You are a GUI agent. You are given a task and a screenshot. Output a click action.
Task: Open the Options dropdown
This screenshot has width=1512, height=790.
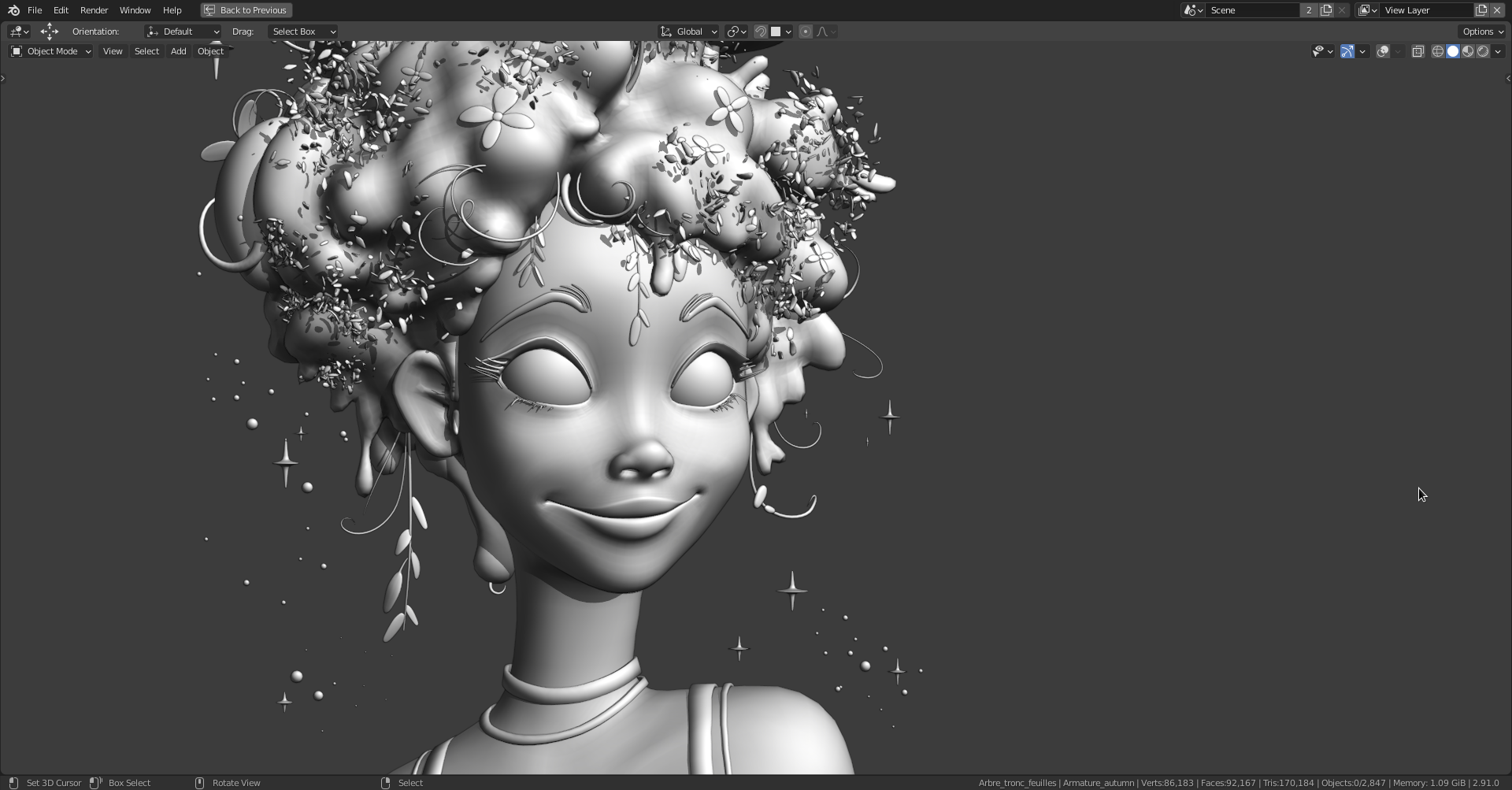coord(1483,32)
